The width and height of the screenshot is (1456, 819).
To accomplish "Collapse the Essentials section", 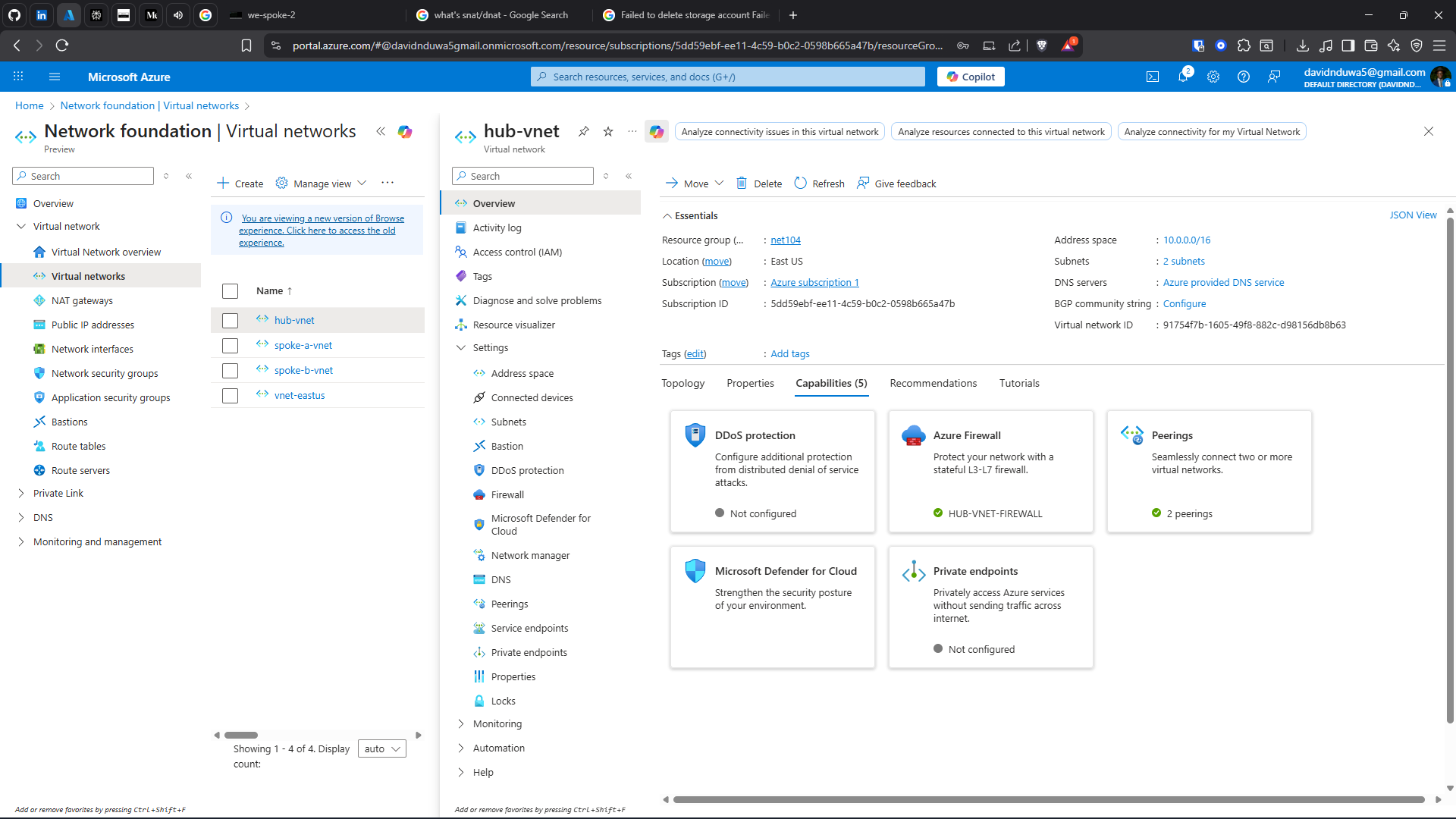I will pyautogui.click(x=667, y=215).
